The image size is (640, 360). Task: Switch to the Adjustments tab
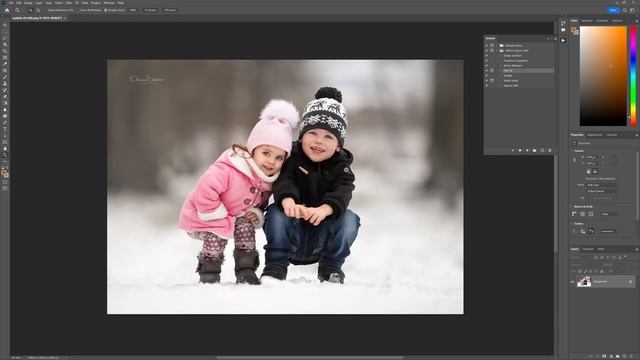[x=595, y=135]
